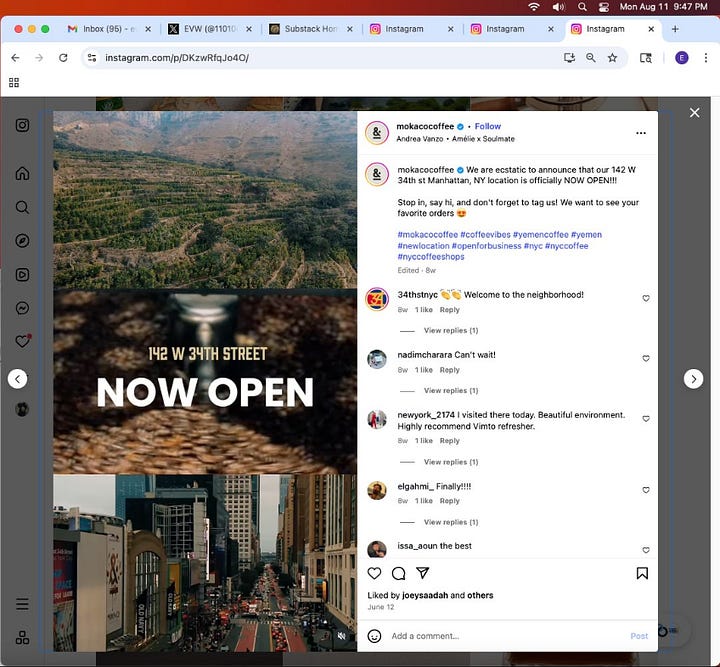
Task: Open the Reels icon in the sidebar
Action: click(22, 275)
